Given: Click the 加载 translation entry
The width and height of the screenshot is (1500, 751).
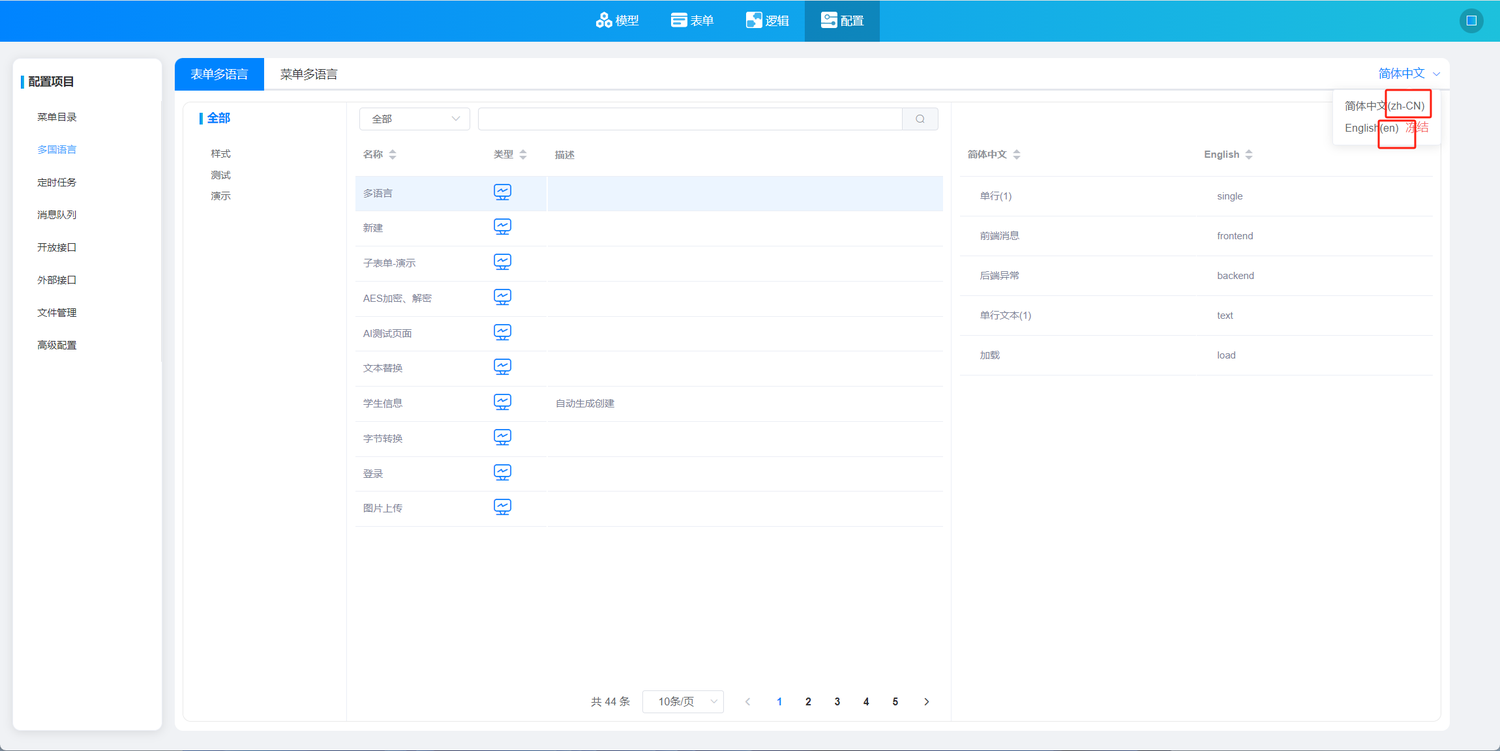Looking at the screenshot, I should click(x=990, y=356).
